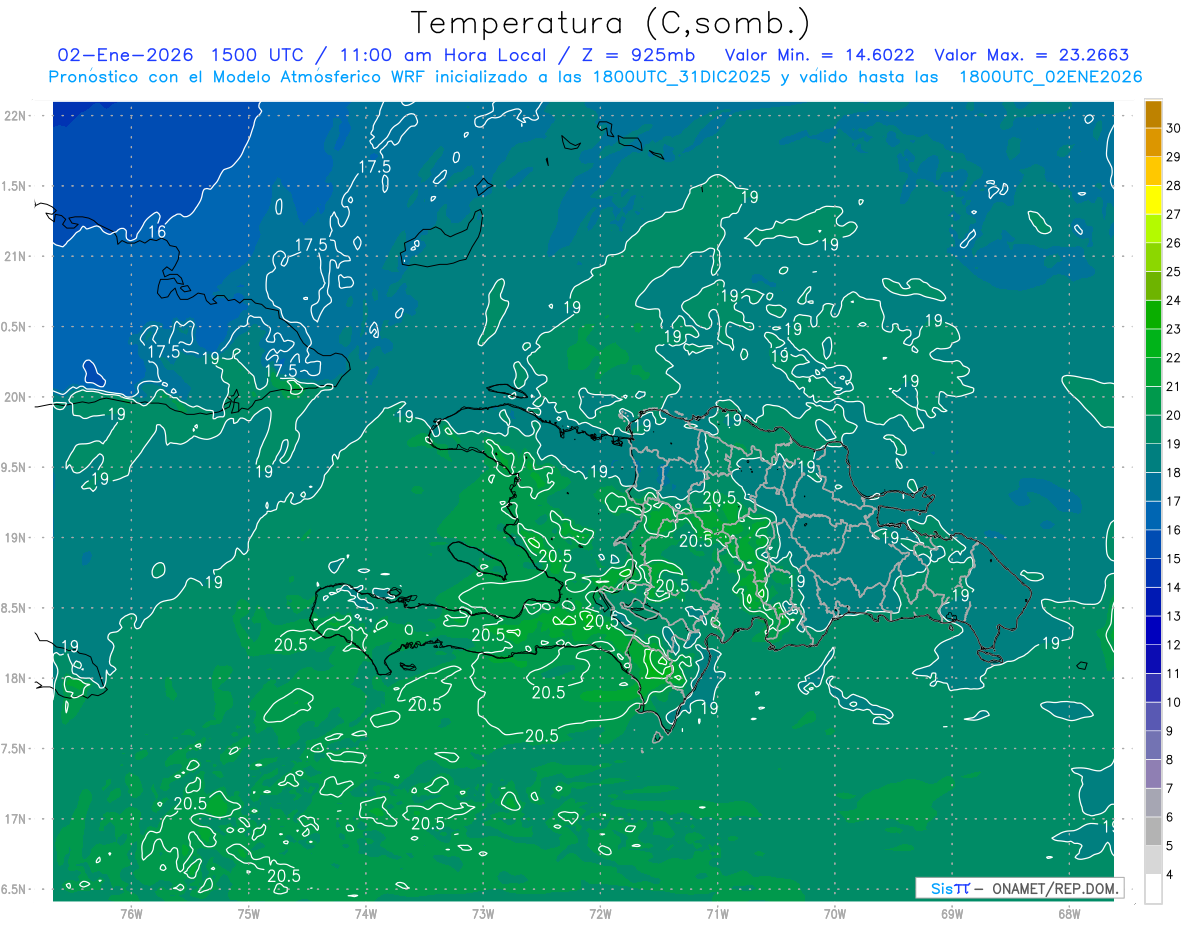The image size is (1200, 927).
Task: Select the "Z = 925mb" pressure level text
Action: [639, 55]
